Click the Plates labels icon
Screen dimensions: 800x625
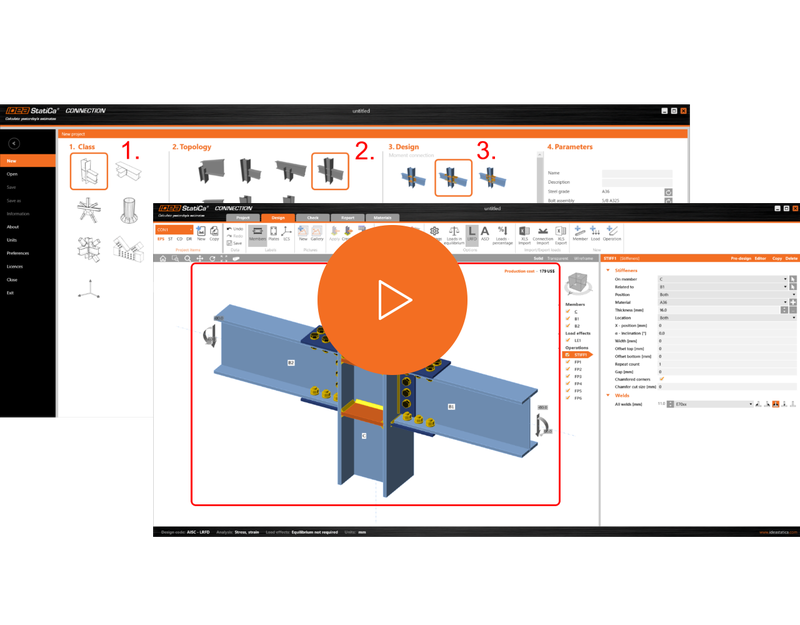273,233
